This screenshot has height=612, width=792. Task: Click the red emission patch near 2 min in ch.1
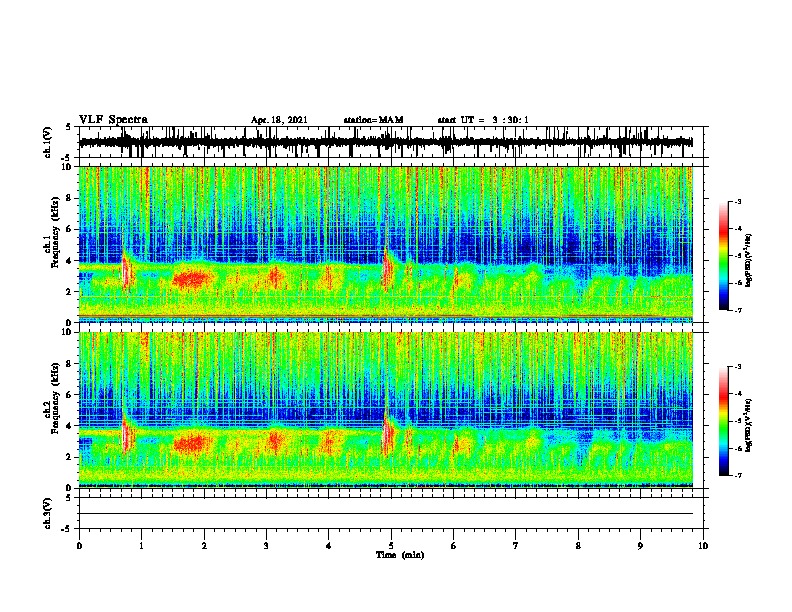click(191, 279)
